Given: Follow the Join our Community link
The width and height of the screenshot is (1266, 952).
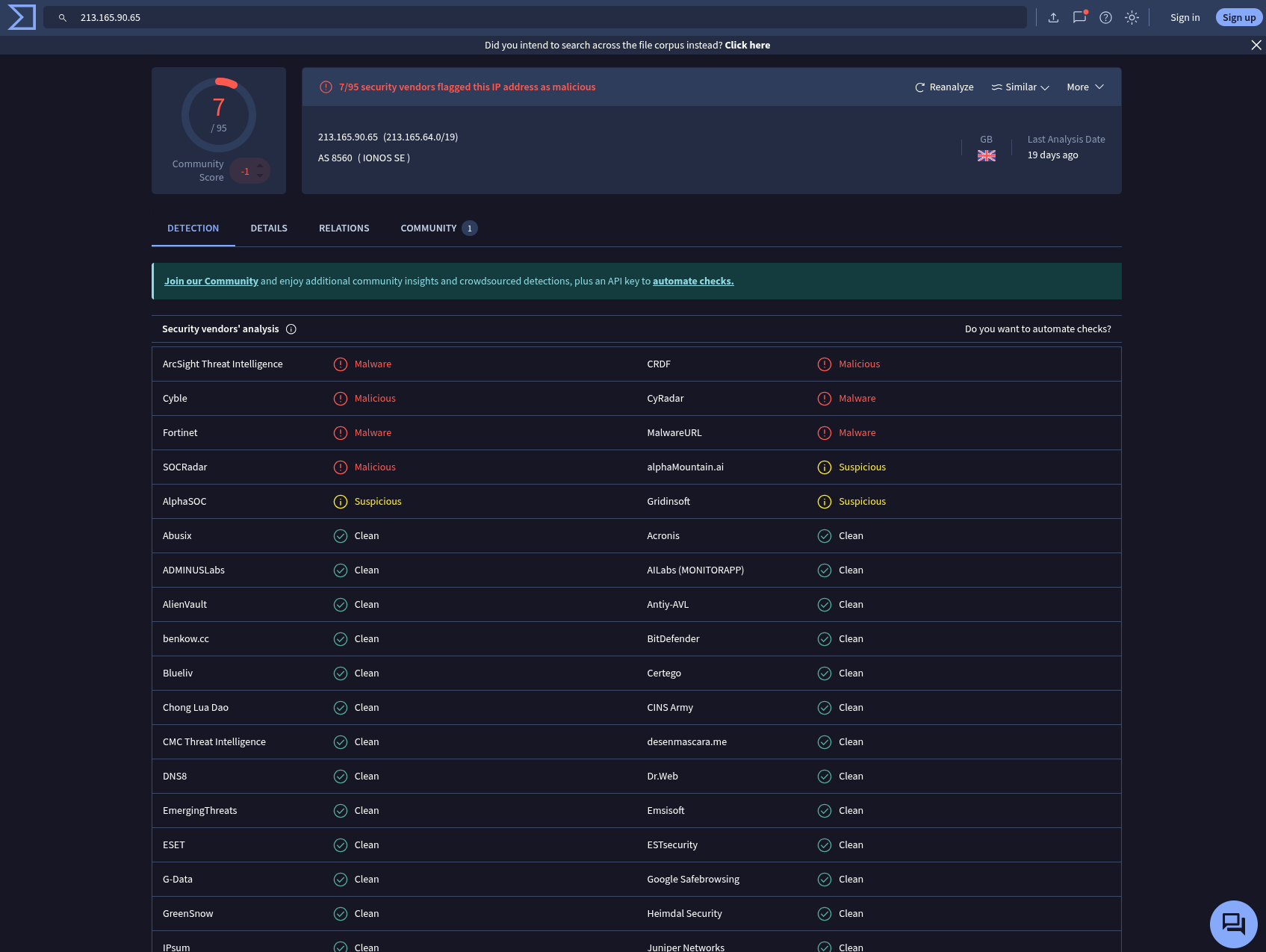Looking at the screenshot, I should coord(211,281).
